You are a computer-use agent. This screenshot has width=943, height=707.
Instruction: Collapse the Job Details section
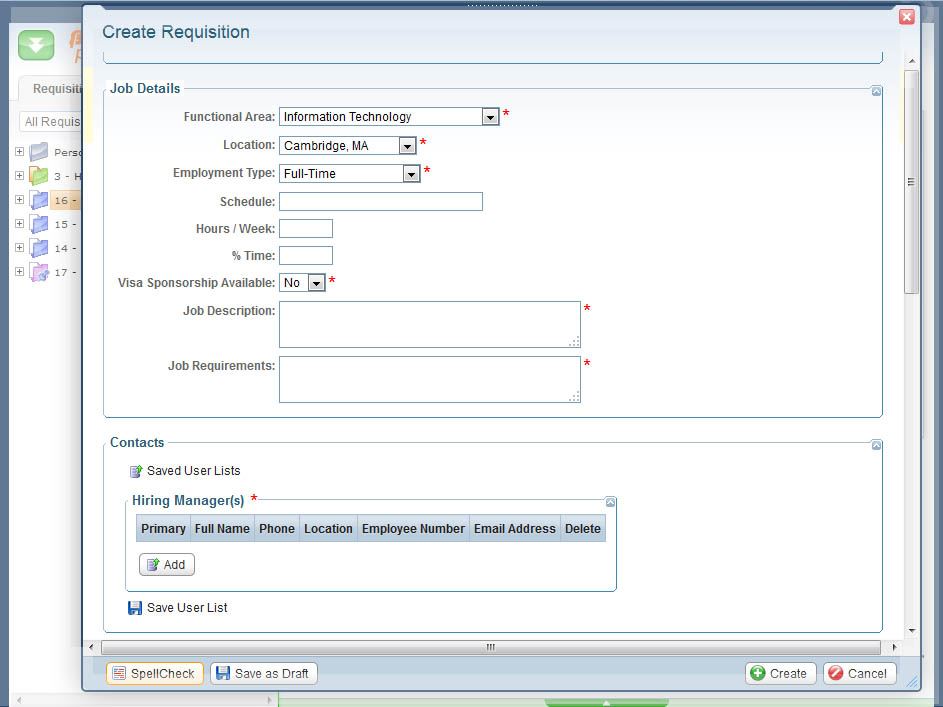[x=876, y=91]
